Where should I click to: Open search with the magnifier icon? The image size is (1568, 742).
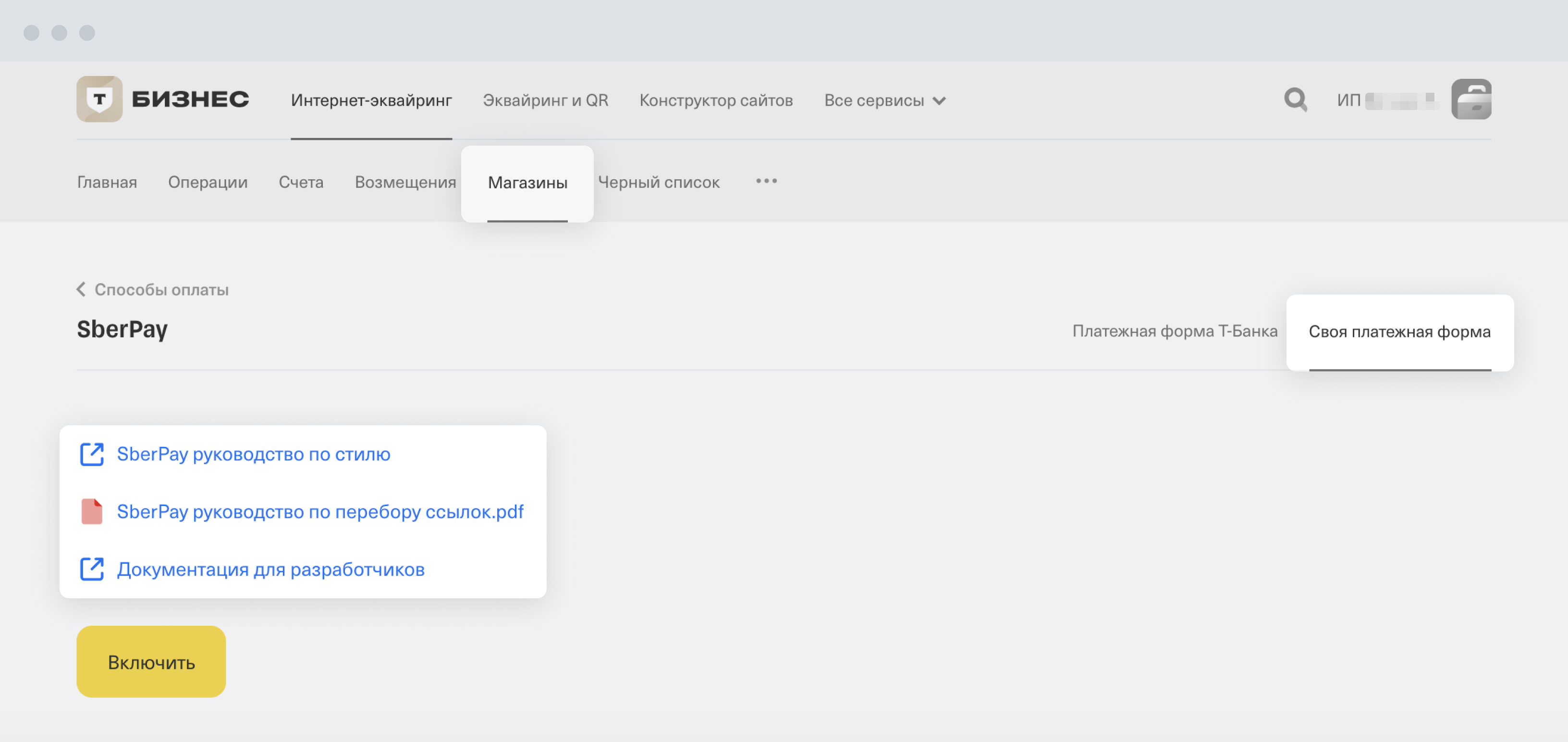pos(1295,100)
